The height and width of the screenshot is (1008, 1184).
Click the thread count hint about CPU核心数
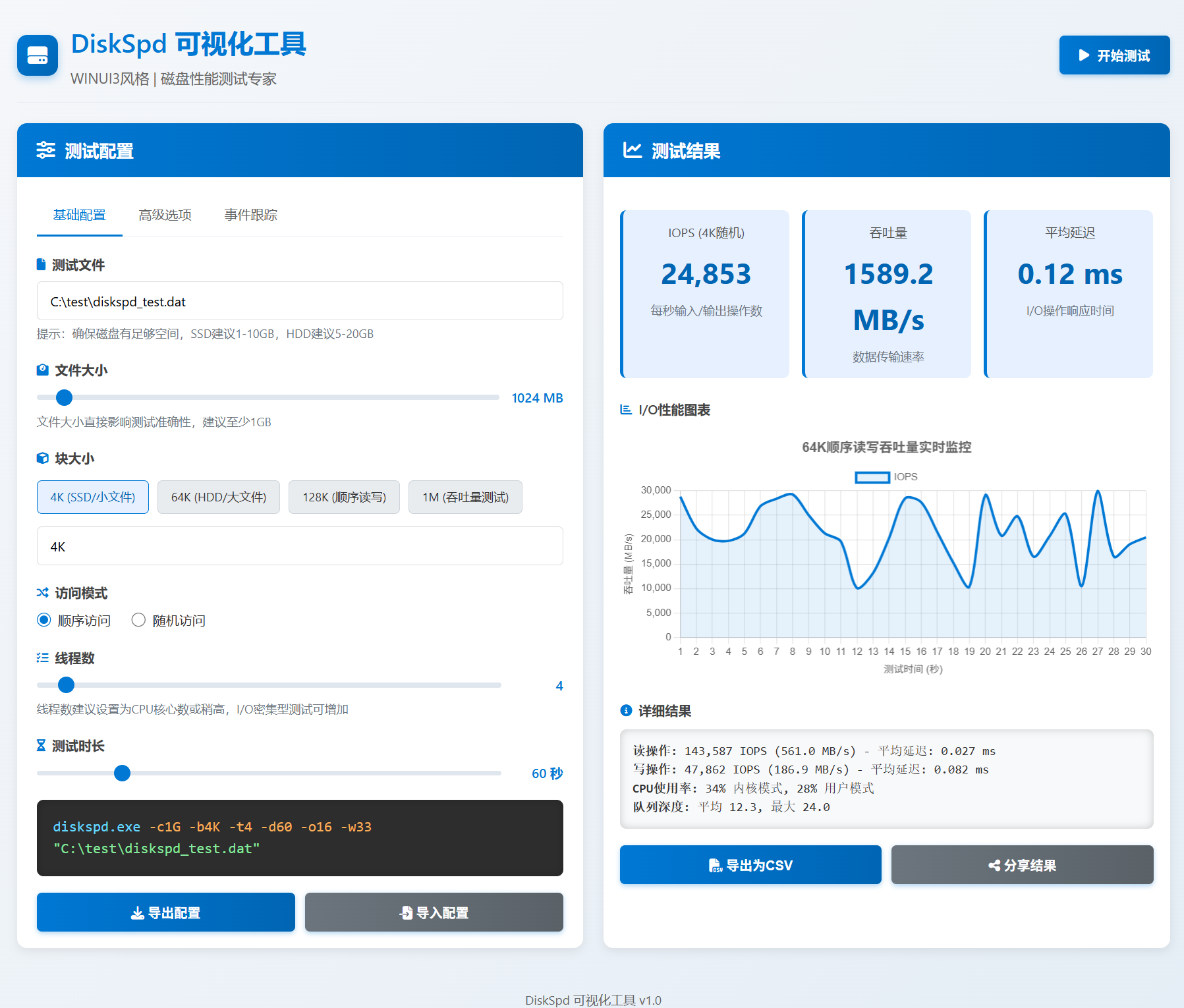click(x=192, y=710)
